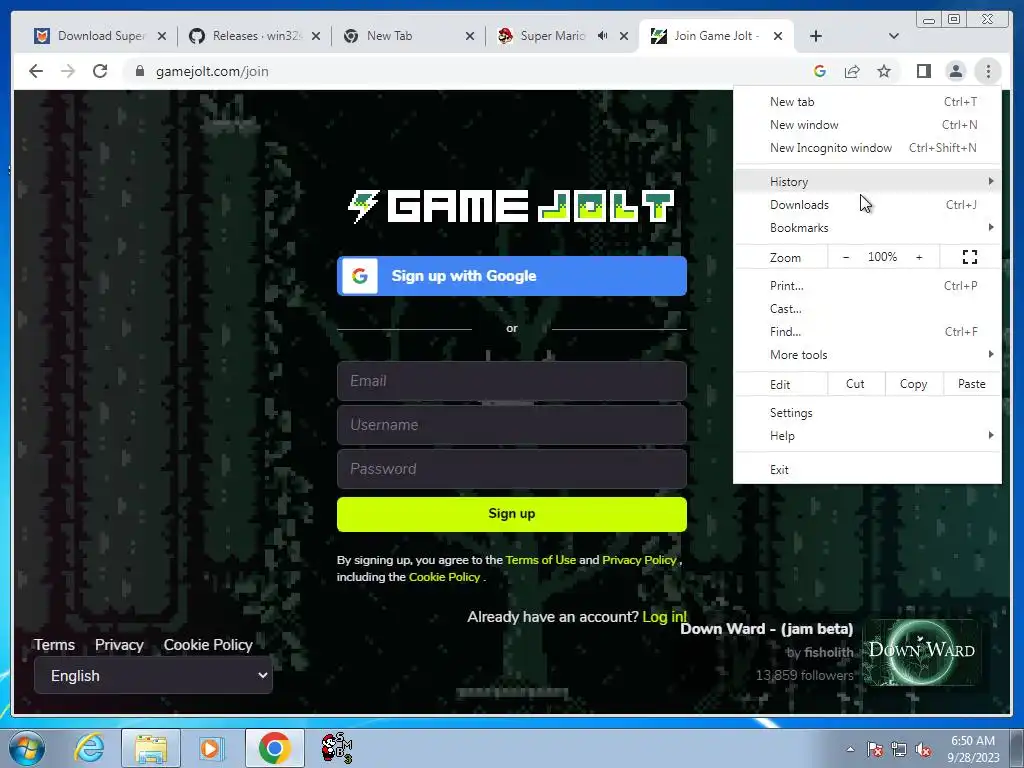
Task: Focus the Email input field
Action: point(512,381)
